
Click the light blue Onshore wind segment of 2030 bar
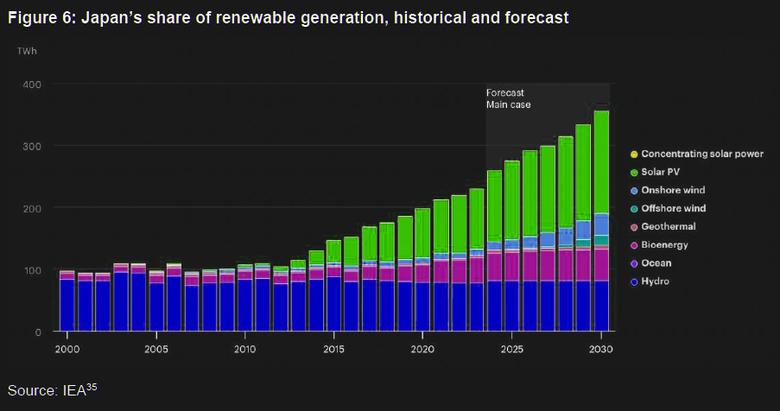click(x=601, y=224)
